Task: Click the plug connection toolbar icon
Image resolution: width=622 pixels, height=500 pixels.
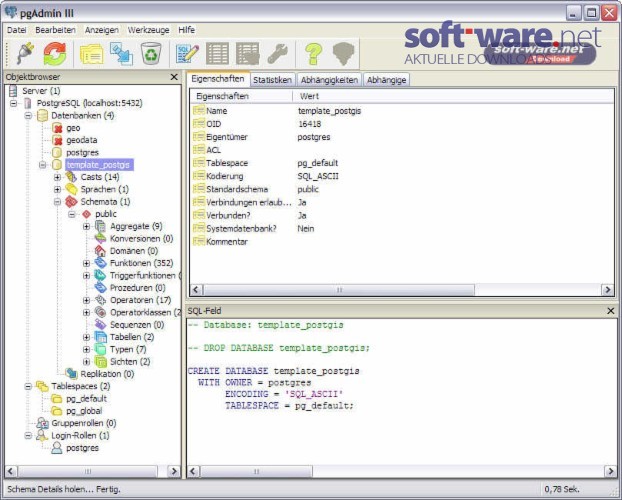Action: (x=25, y=53)
